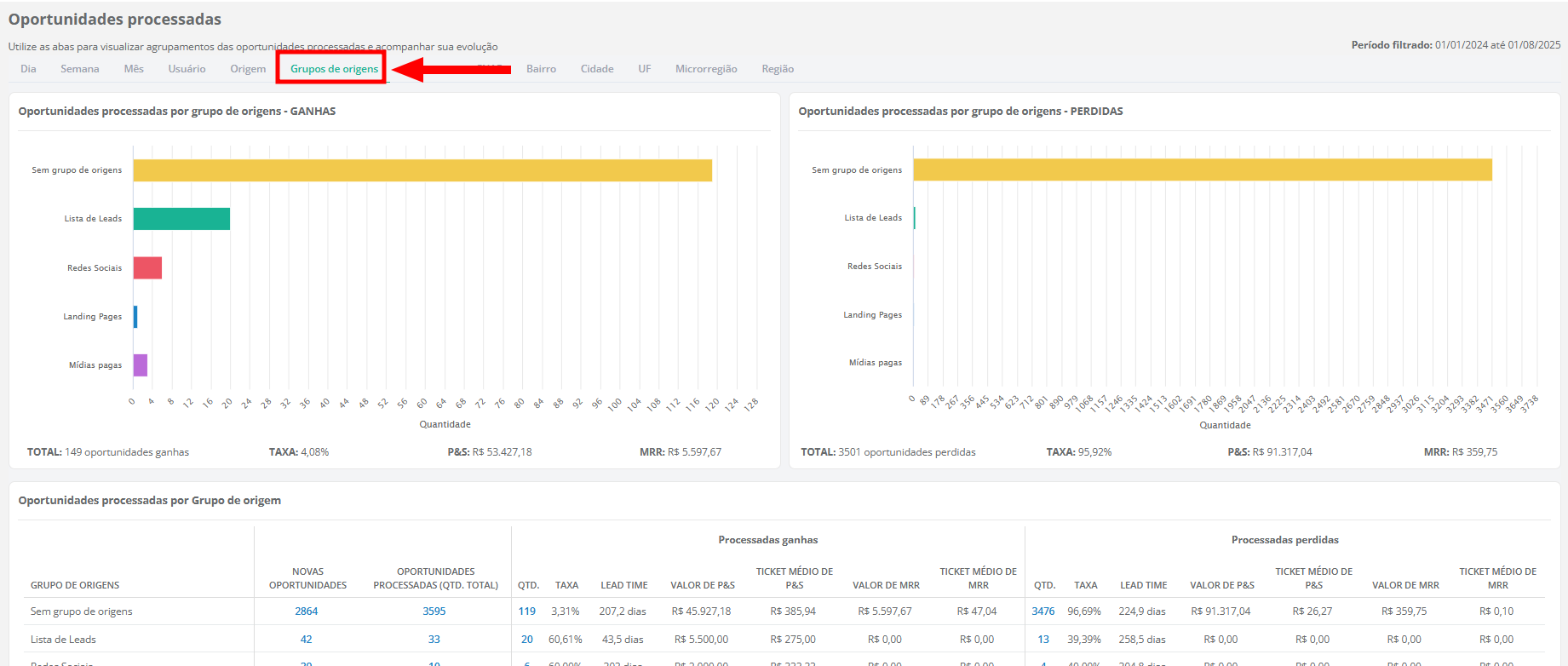Switch to the Dia tab
1568x666 pixels.
(28, 69)
